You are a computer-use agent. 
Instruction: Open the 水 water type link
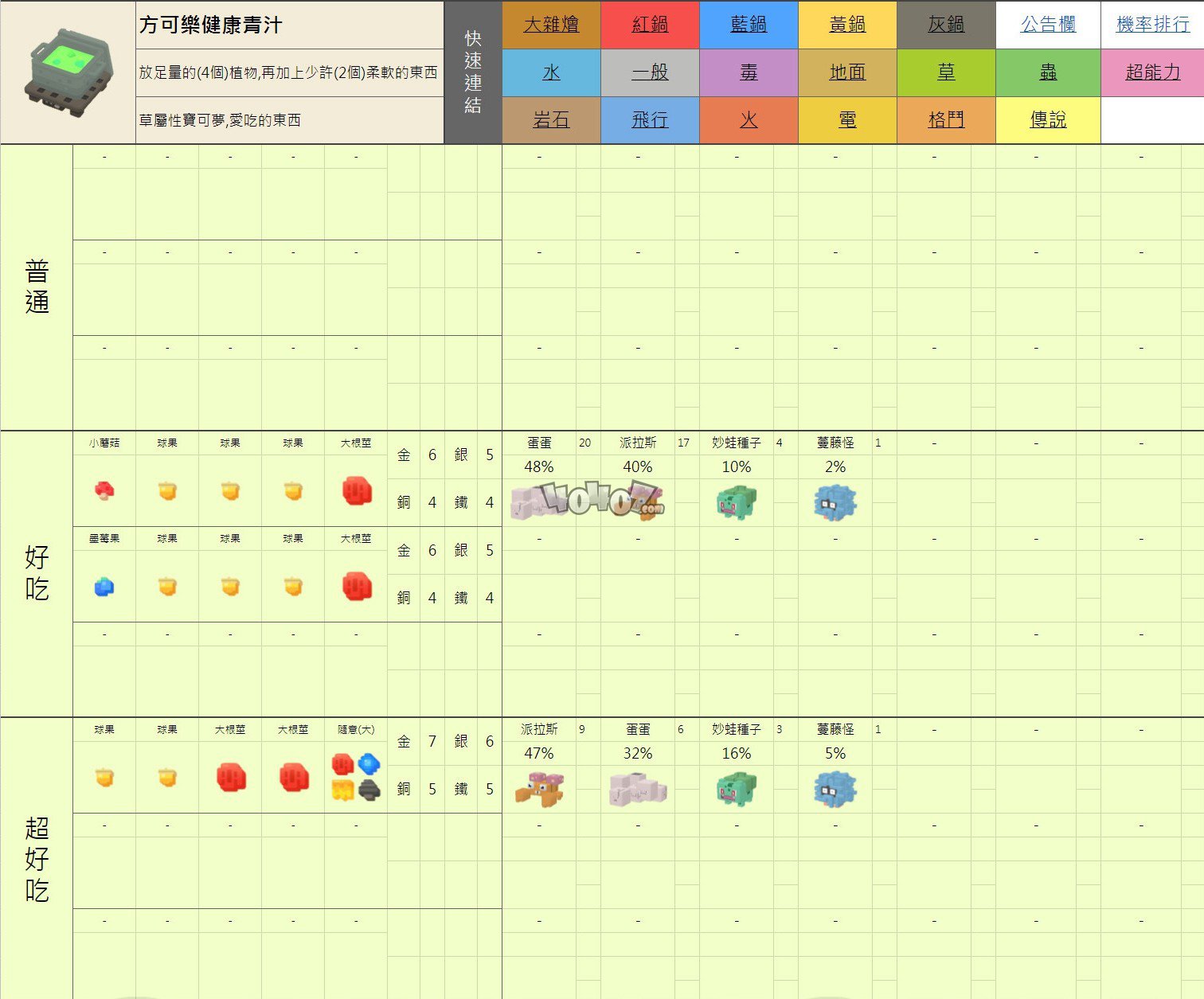[551, 72]
